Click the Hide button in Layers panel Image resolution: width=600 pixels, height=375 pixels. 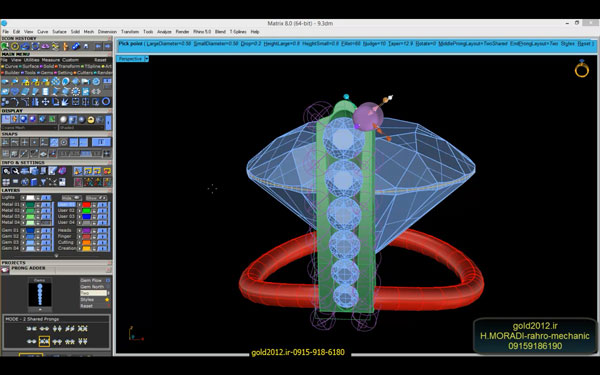pyautogui.click(x=72, y=198)
